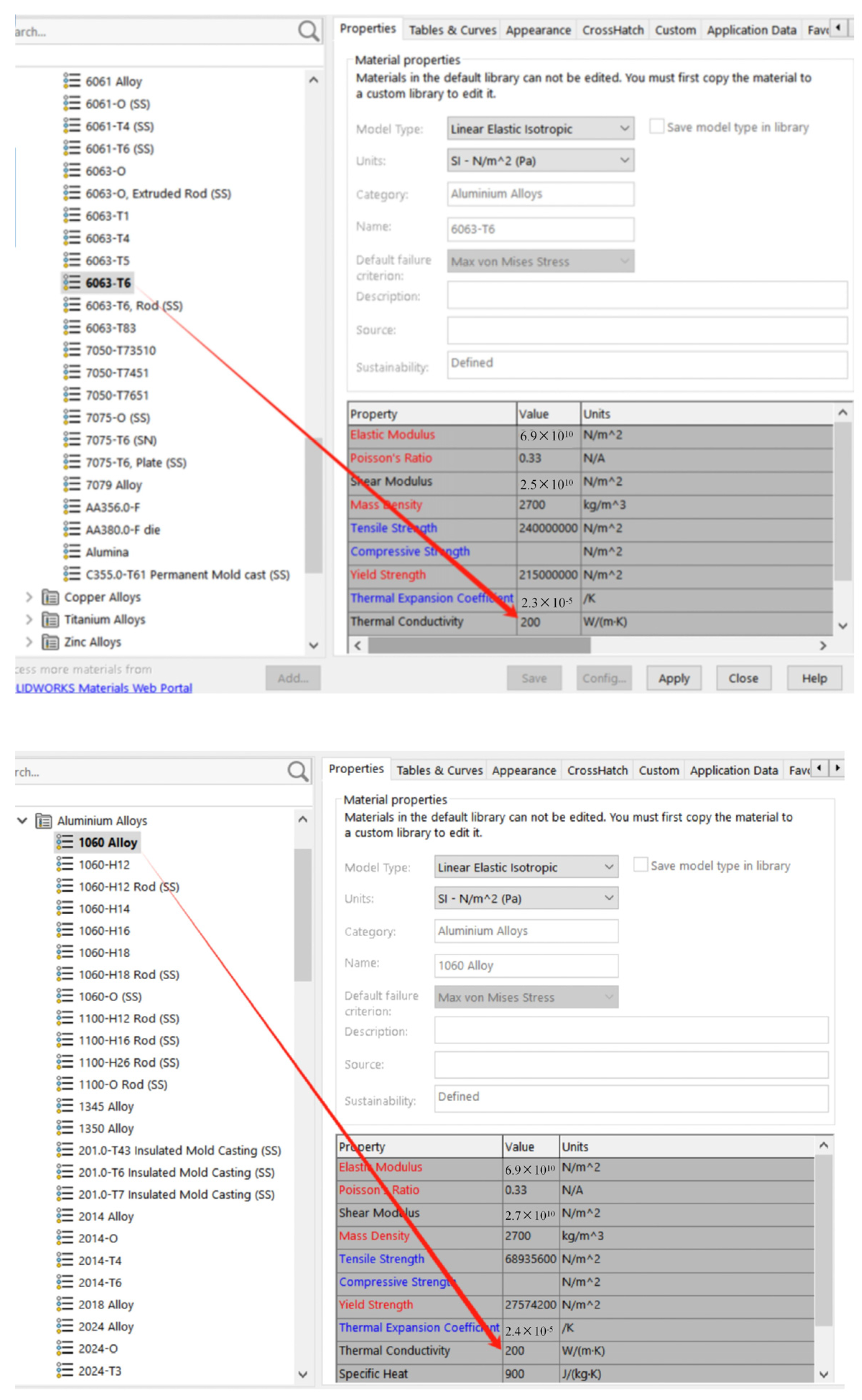Select the 6061 Alloy material icon
Image resolution: width=862 pixels, height=1400 pixels.
[x=72, y=81]
